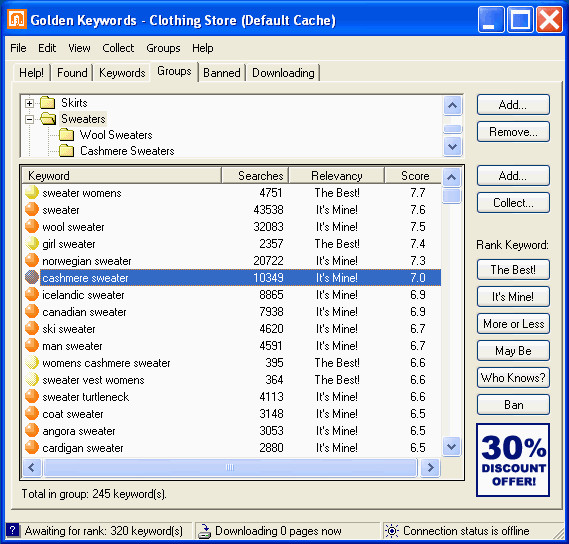569x544 pixels.
Task: Select the Wool Sweaters folder icon
Action: pyautogui.click(x=67, y=135)
